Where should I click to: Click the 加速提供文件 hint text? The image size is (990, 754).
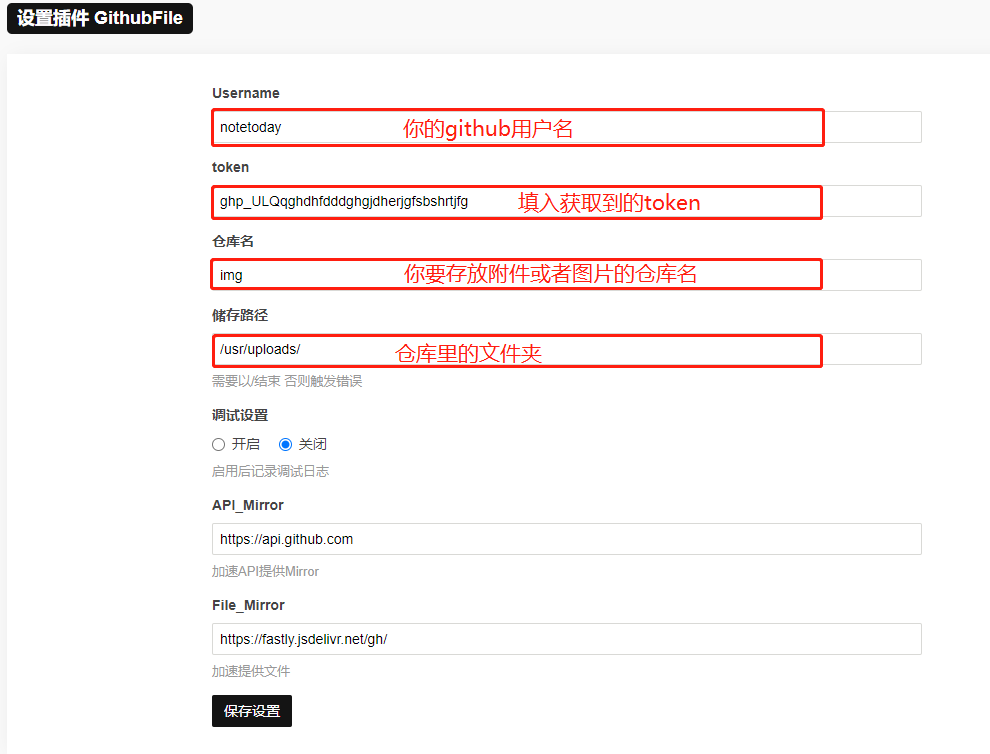(x=251, y=671)
